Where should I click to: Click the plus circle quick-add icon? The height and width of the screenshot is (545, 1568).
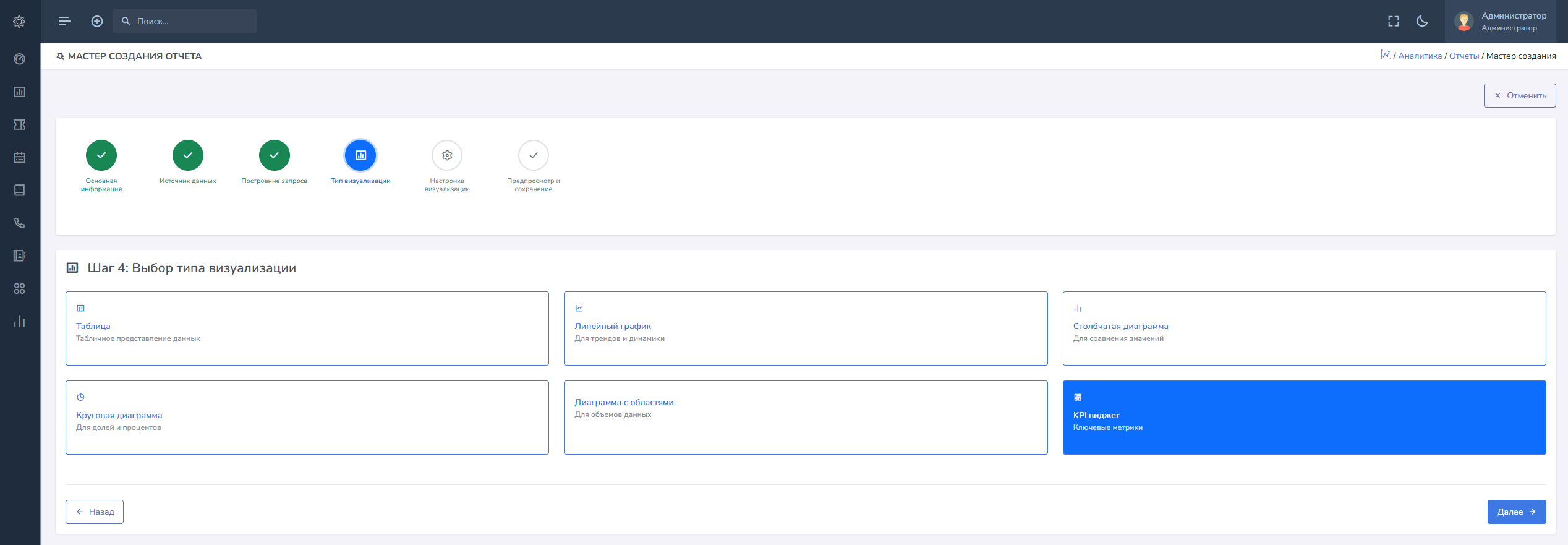click(x=97, y=21)
